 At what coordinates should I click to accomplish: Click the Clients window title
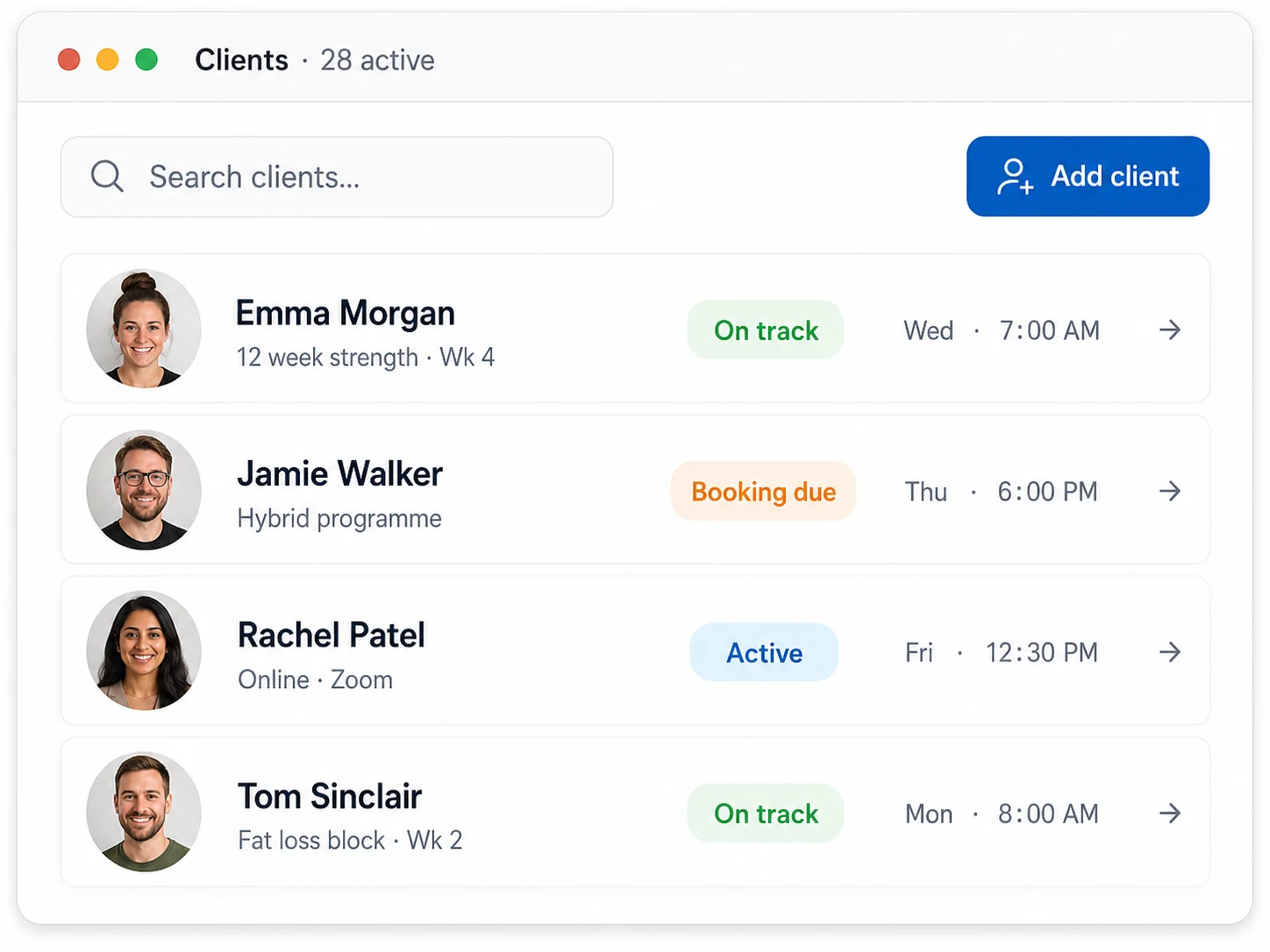241,60
